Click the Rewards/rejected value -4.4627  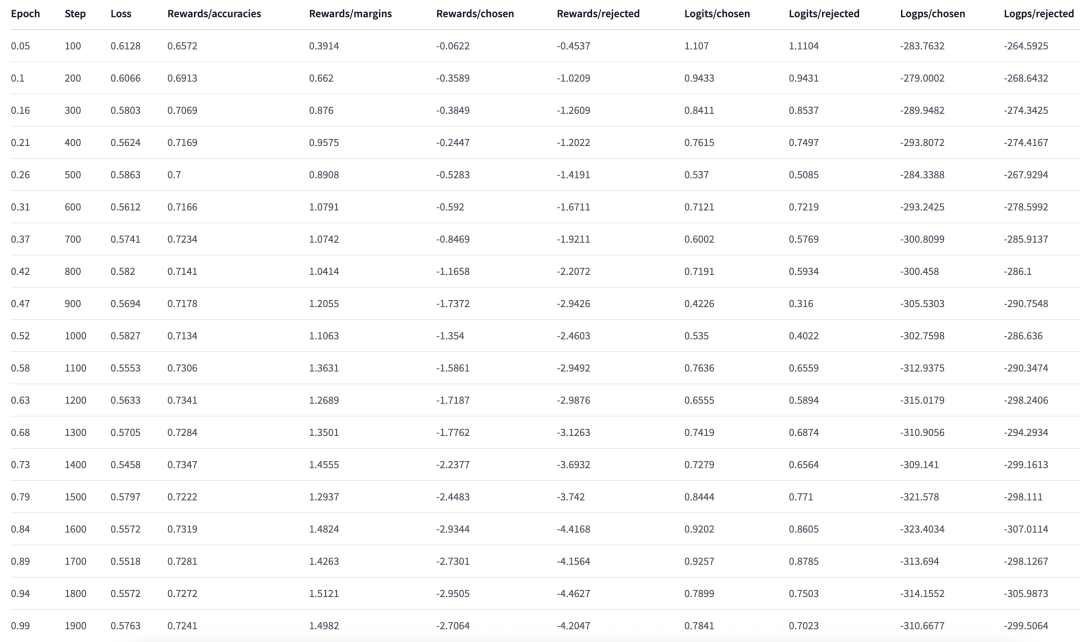[576, 594]
